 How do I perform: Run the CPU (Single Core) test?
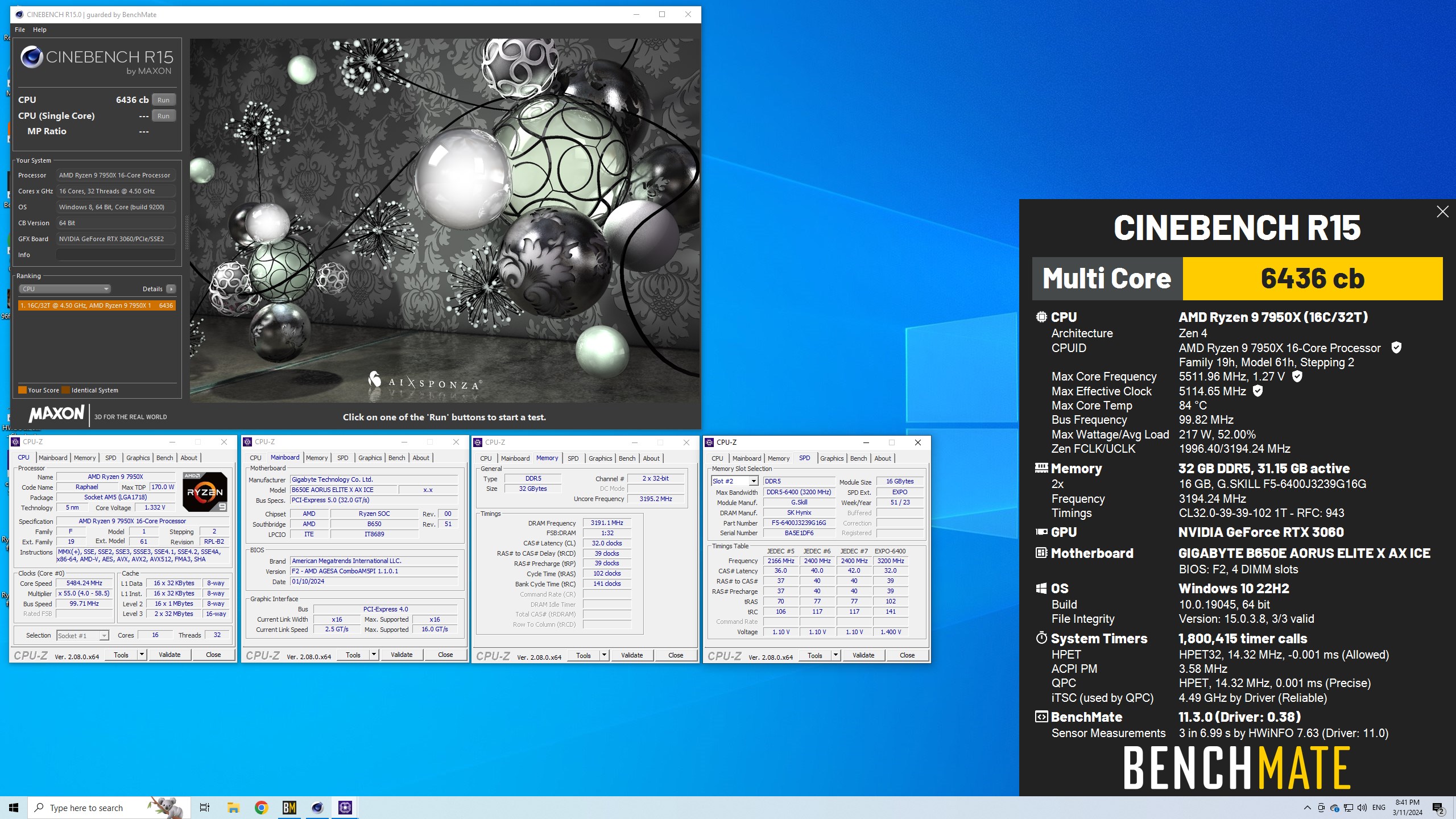163,116
